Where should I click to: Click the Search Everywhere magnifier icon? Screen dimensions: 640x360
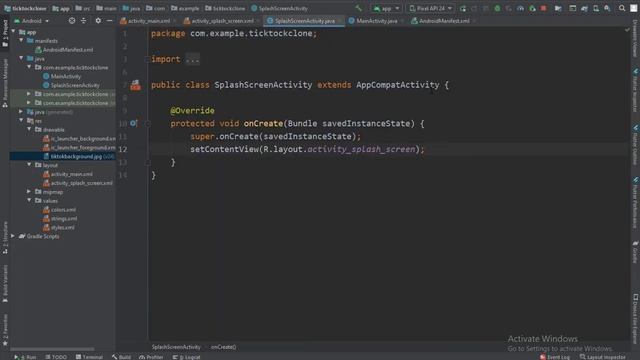[622, 8]
